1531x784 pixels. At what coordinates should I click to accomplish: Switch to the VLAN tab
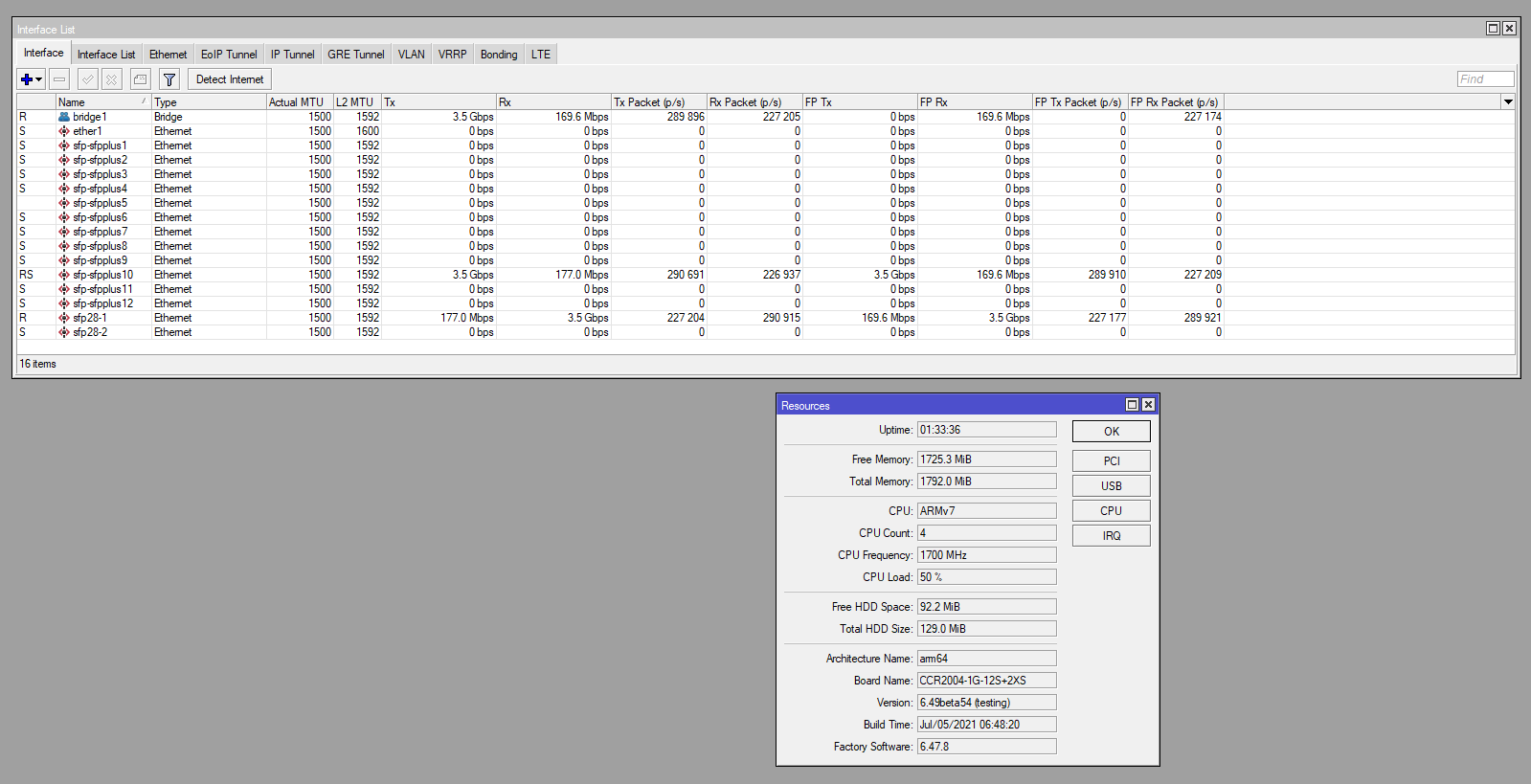click(412, 55)
